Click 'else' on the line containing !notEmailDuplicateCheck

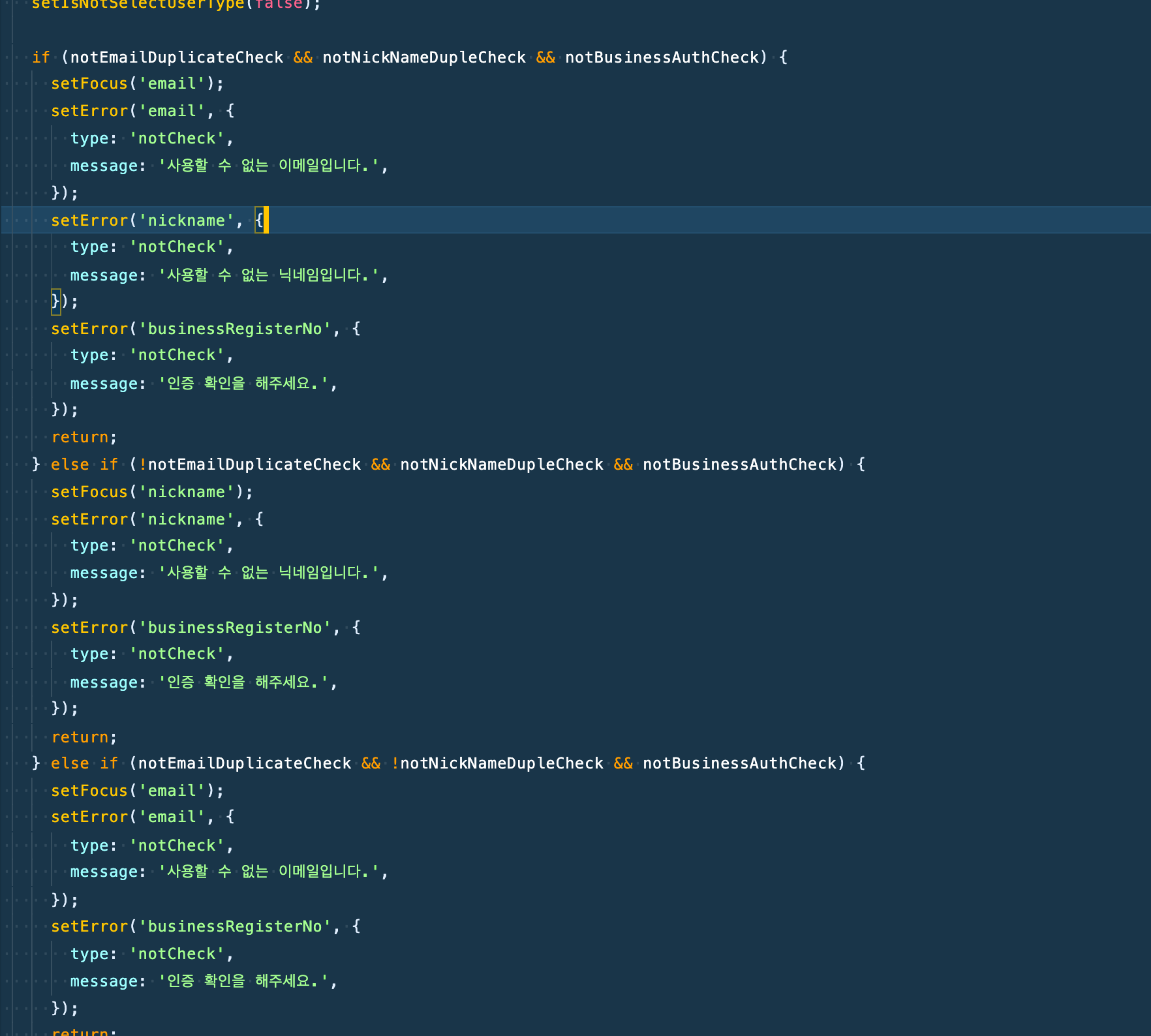(70, 465)
